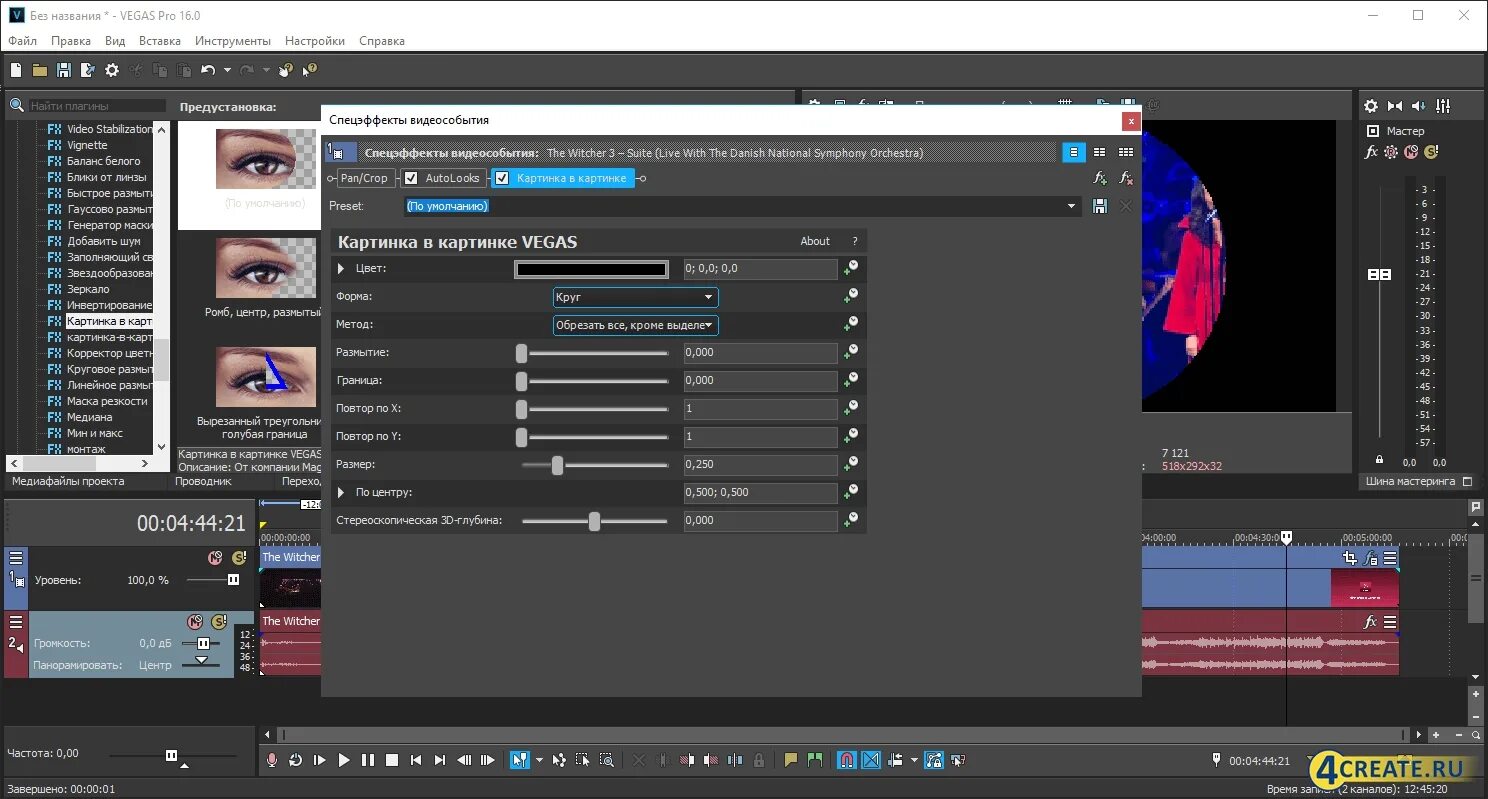1488x799 pixels.
Task: Remove the selected plug-in from the chain
Action: [x=1126, y=178]
